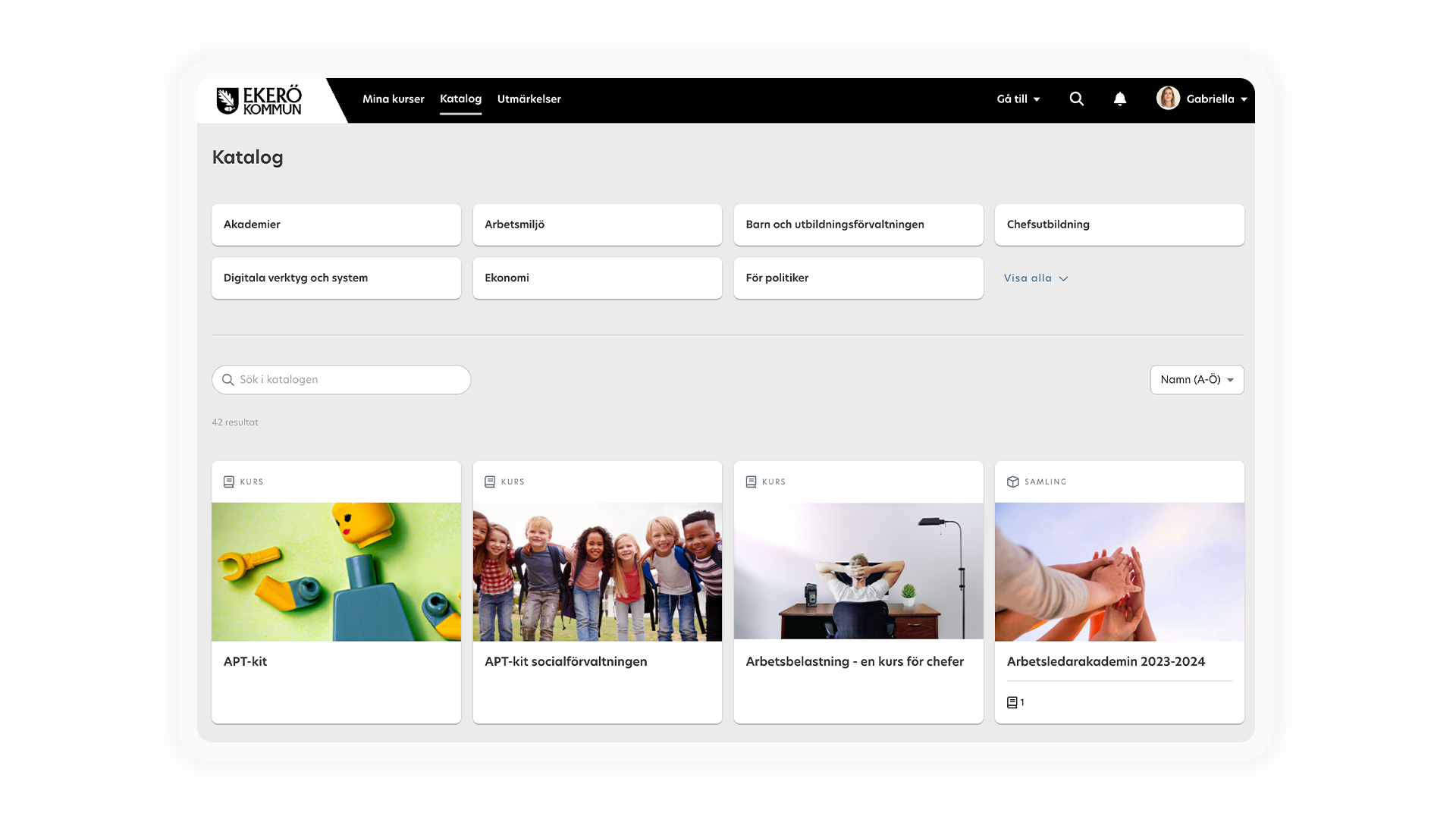Click Arbetsbelastning - en kurs för chefer title
Viewport: 1456px width, 819px height.
point(855,661)
